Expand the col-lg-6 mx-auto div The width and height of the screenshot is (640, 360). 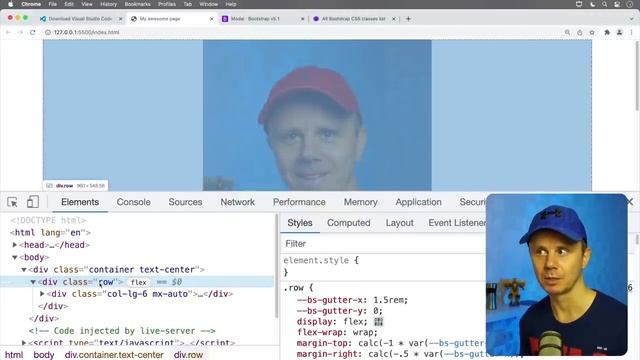tap(42, 294)
